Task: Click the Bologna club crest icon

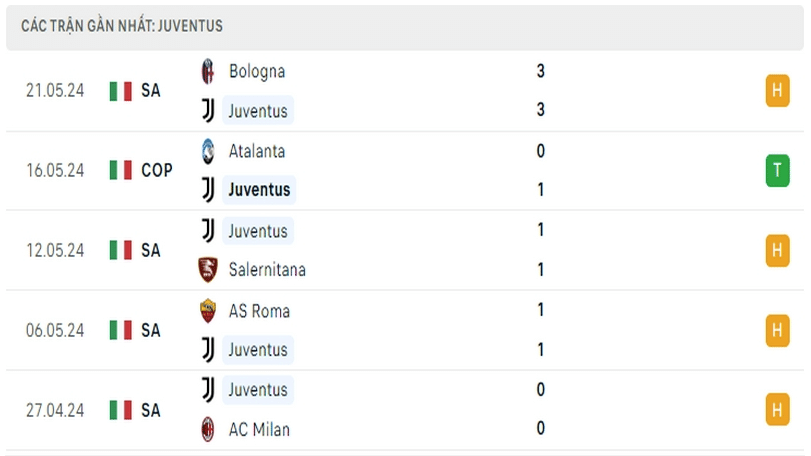Action: click(208, 71)
